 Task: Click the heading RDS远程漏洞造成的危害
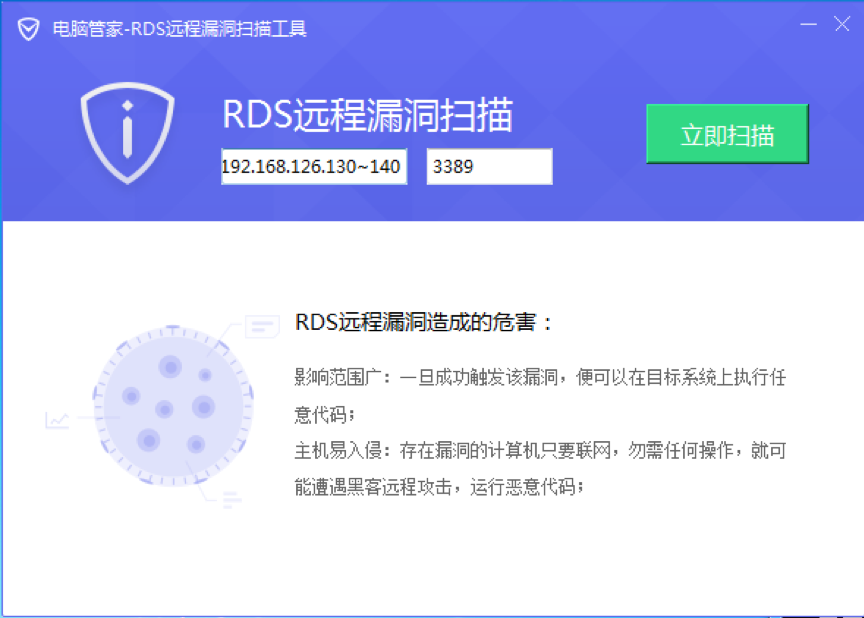423,322
